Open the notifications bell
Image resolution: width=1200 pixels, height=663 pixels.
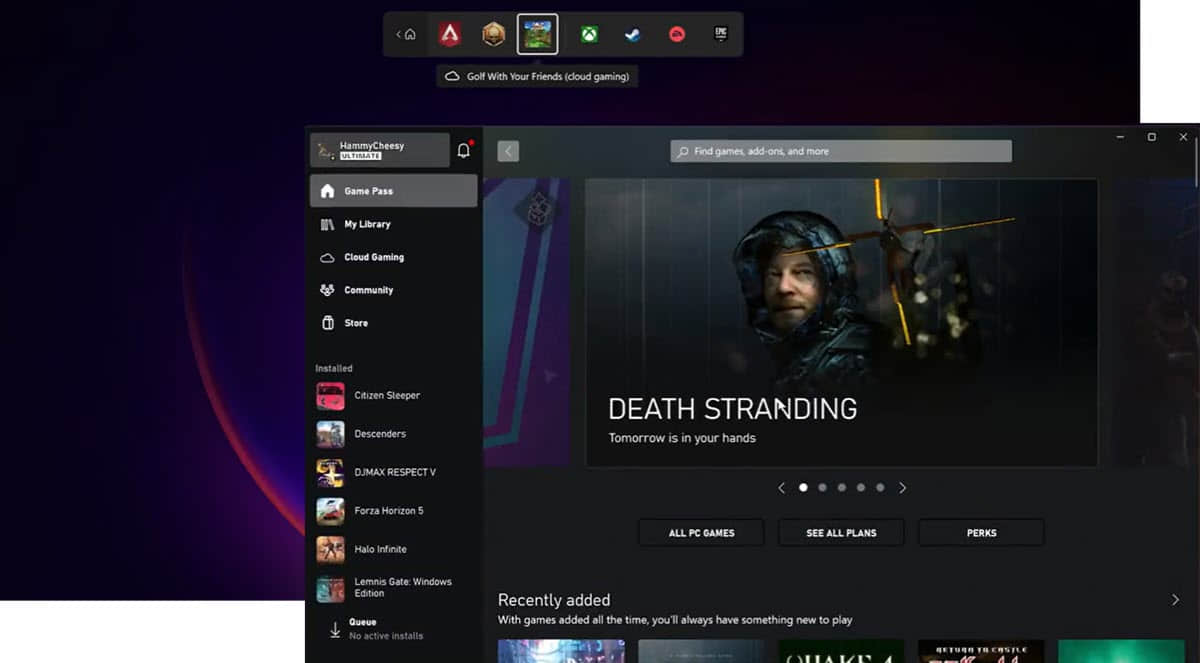coord(464,150)
